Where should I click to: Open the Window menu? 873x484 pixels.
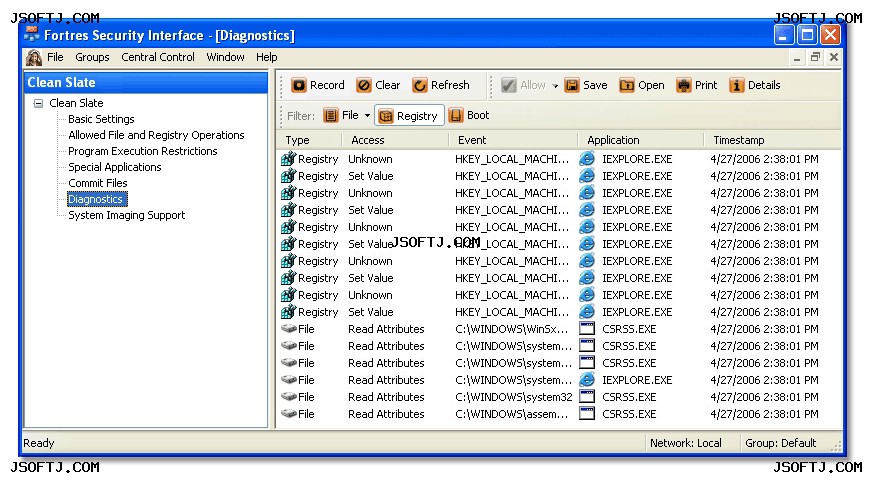tap(225, 57)
